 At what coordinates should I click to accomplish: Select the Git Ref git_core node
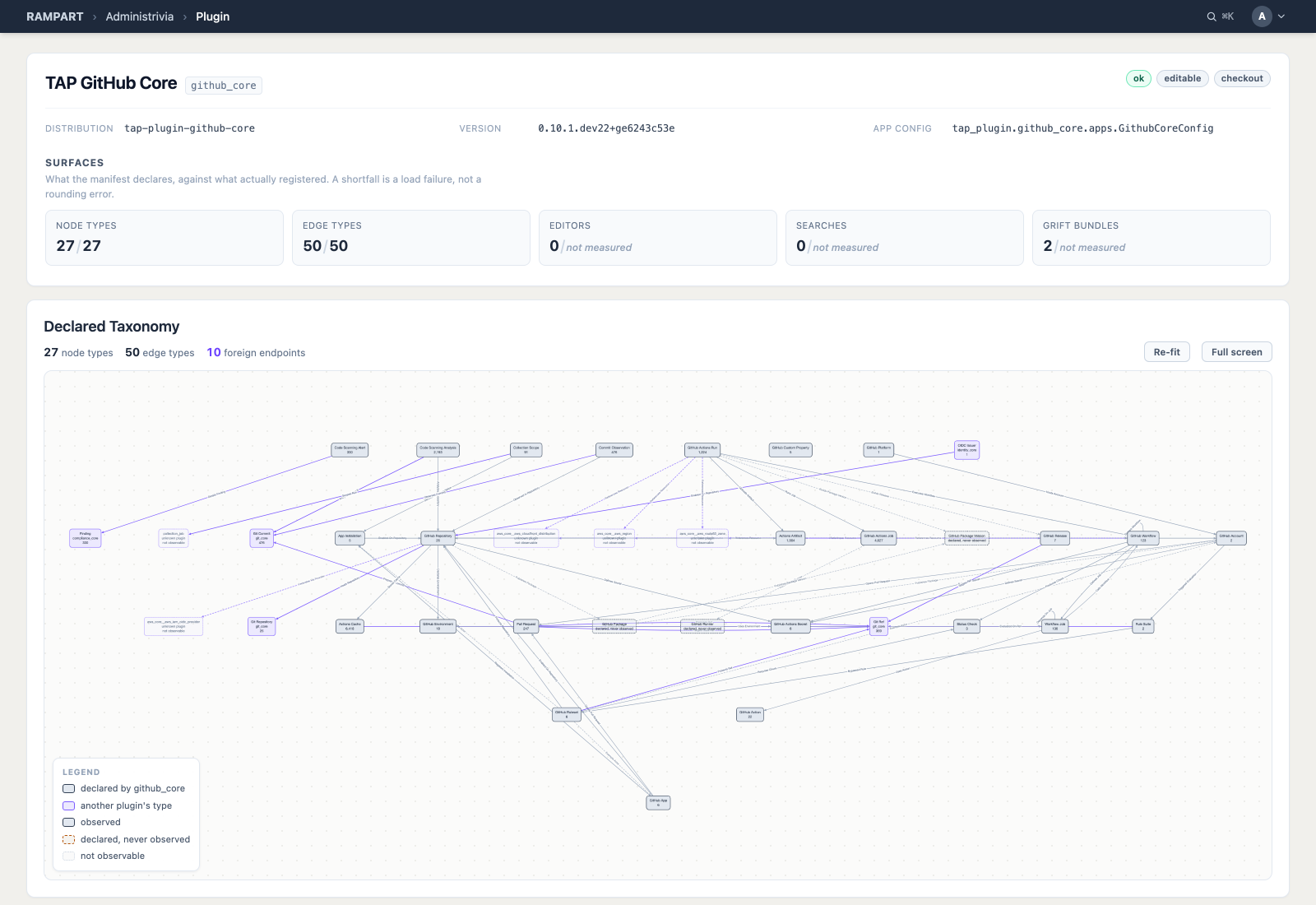878,626
